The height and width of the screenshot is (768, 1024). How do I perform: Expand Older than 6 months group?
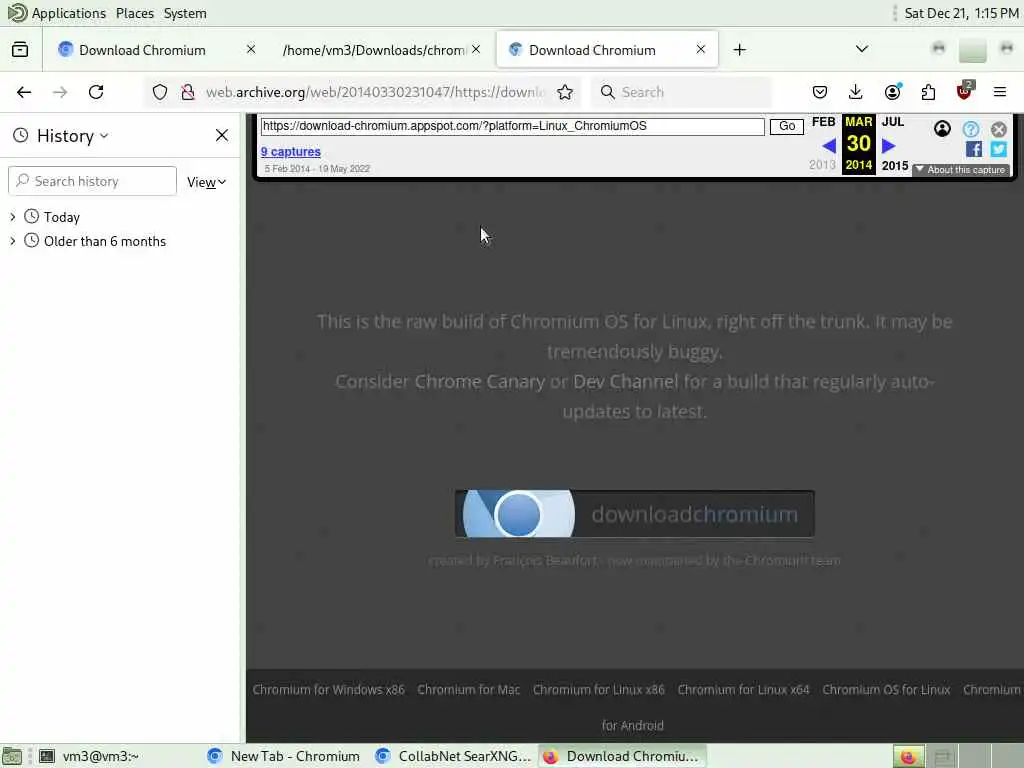[x=12, y=241]
